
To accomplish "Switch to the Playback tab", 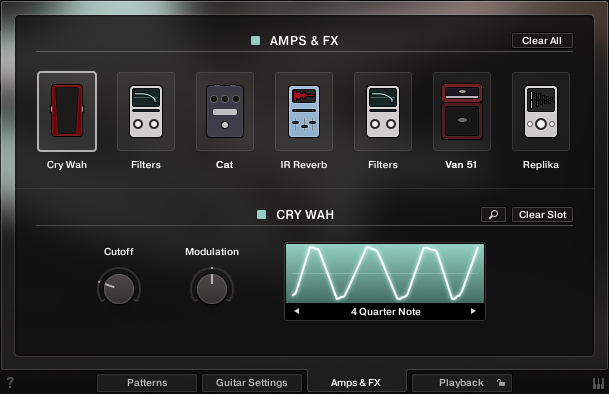I will click(461, 383).
